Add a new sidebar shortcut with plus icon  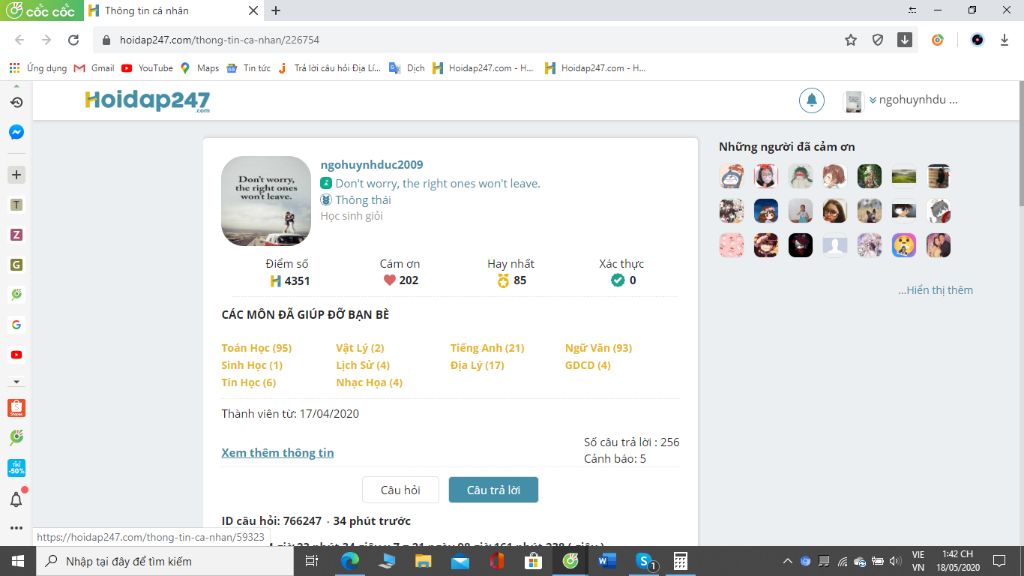click(16, 174)
